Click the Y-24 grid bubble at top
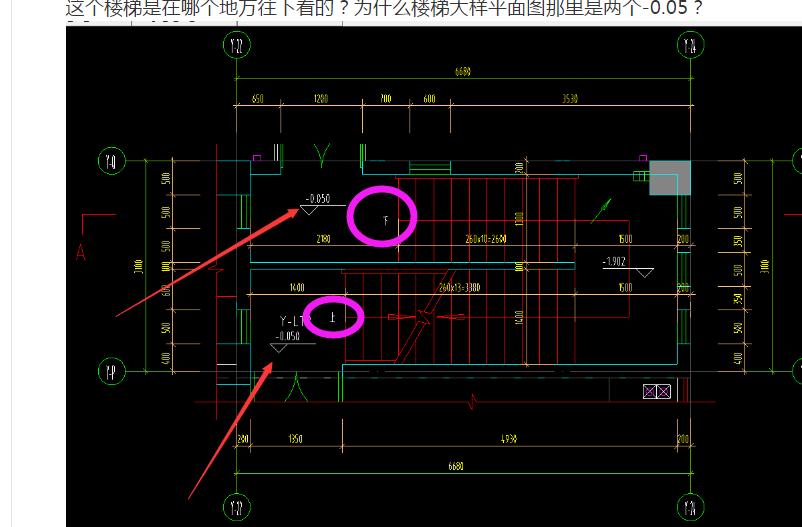 point(690,46)
